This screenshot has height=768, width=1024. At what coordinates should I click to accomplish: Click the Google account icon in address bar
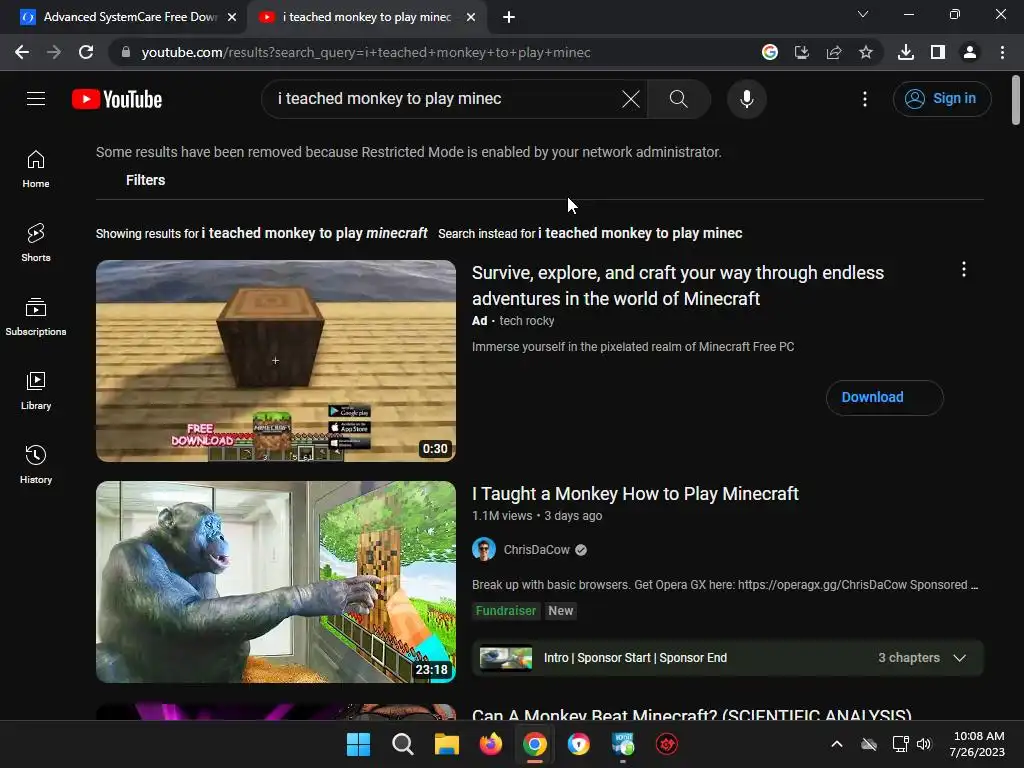click(x=770, y=52)
